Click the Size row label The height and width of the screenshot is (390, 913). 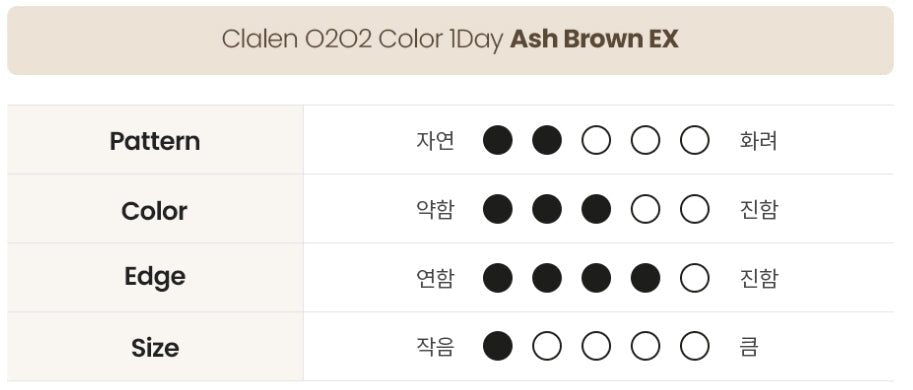[x=155, y=348]
